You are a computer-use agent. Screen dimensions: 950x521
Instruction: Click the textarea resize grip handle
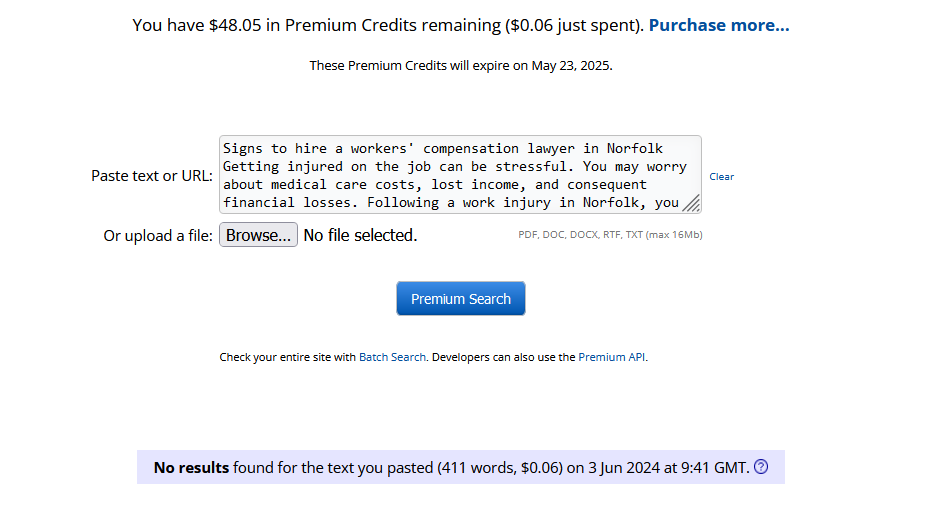point(692,204)
